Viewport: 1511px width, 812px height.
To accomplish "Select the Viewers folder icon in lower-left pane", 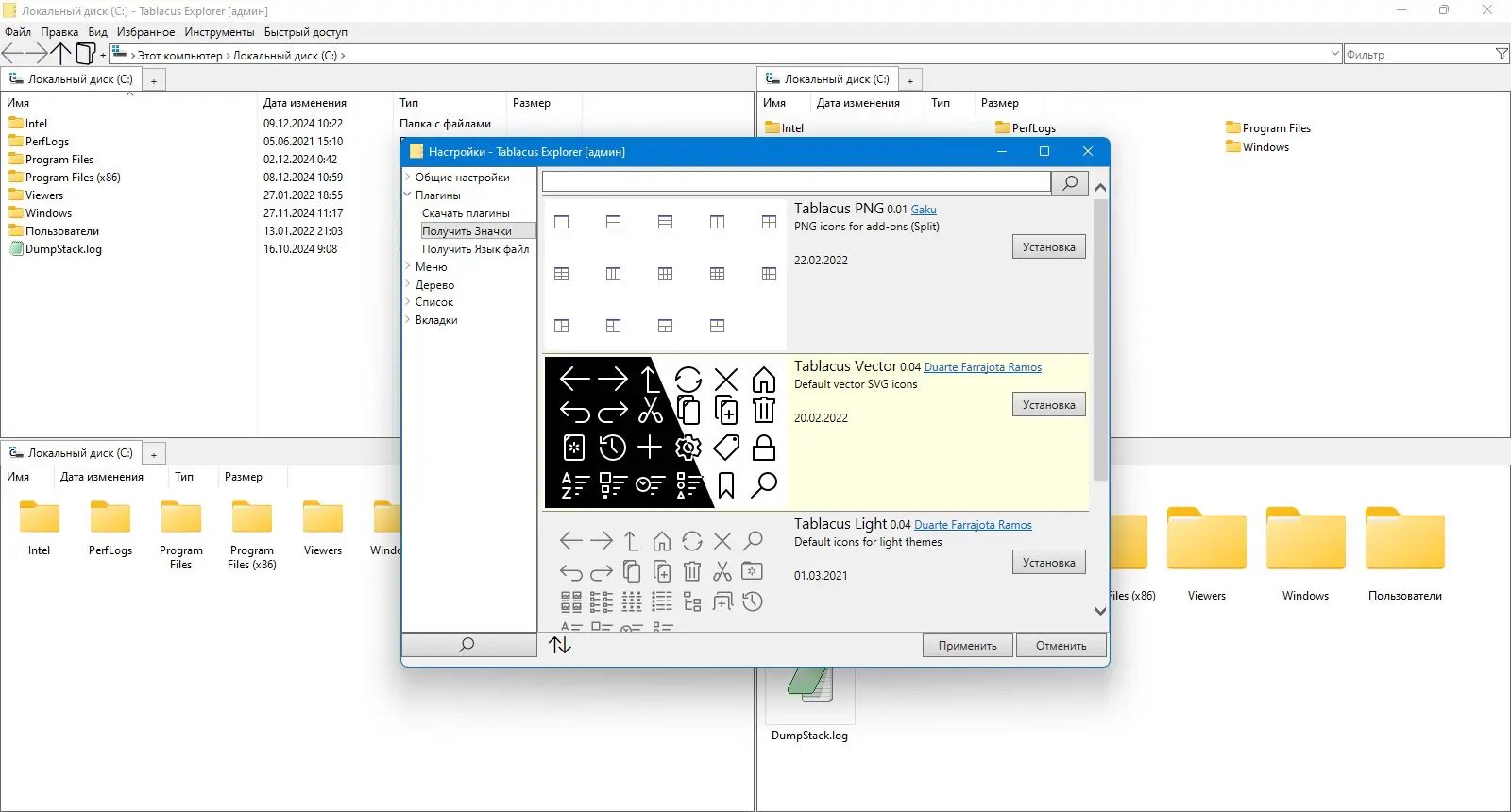I will click(323, 517).
